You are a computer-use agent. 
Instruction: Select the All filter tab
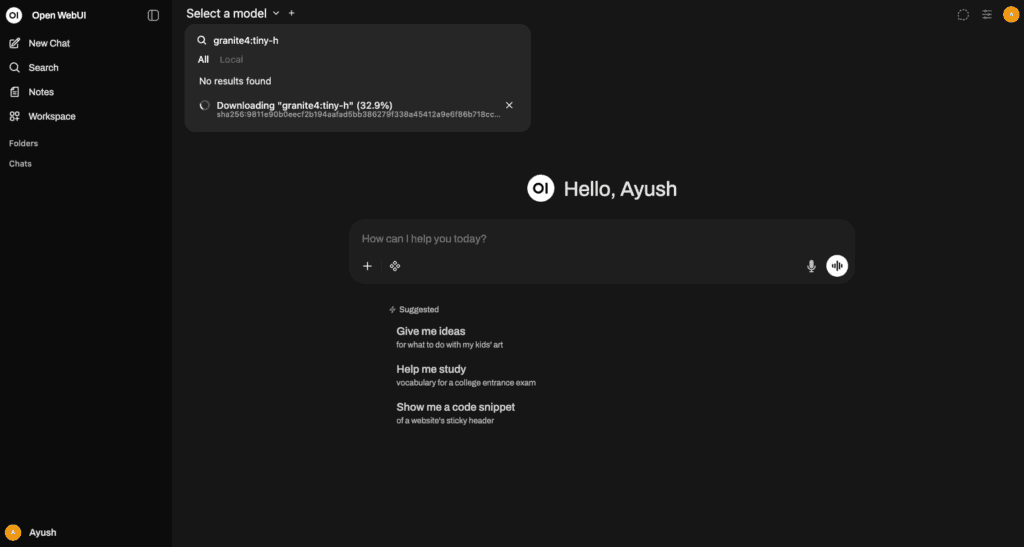tap(203, 60)
